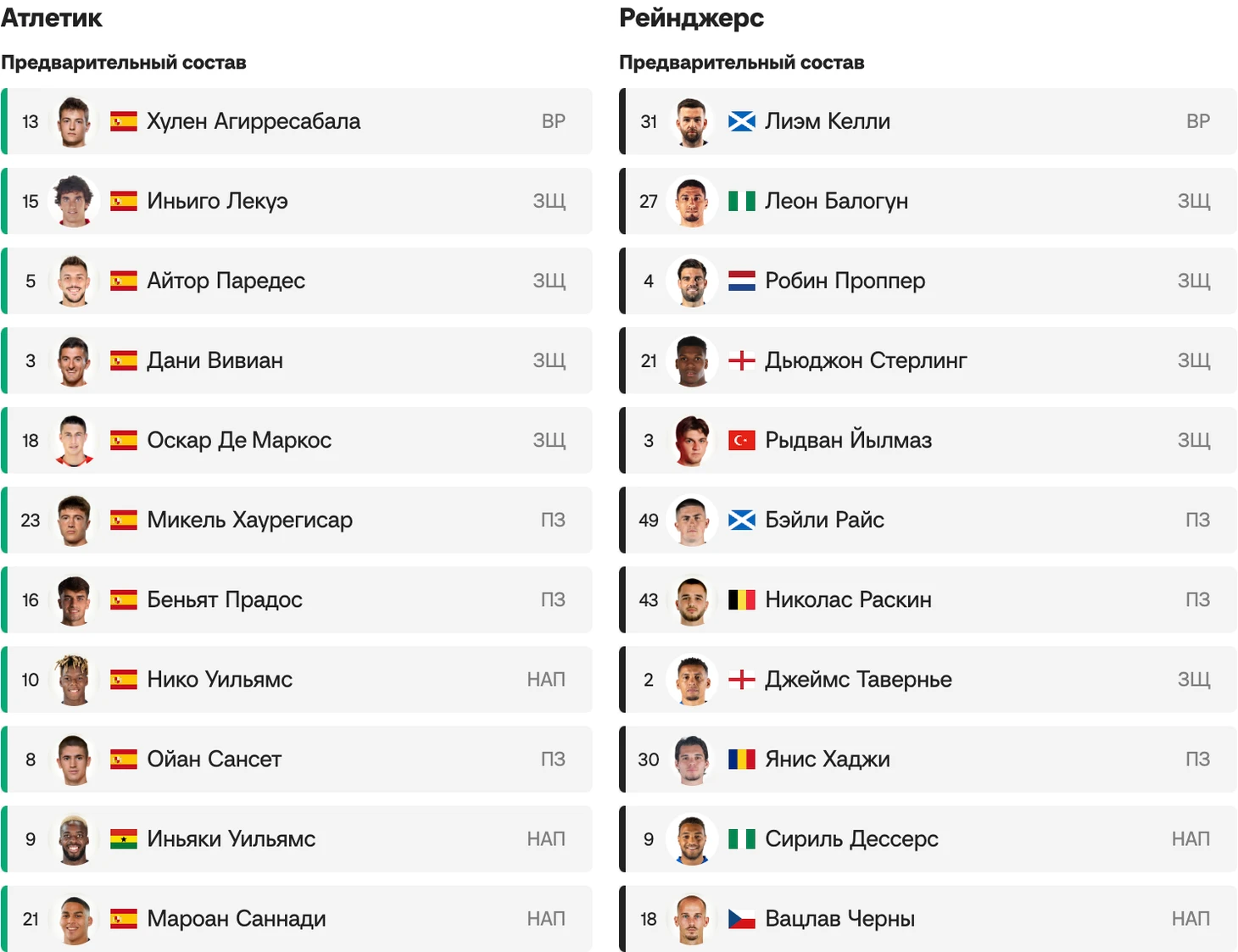The height and width of the screenshot is (952, 1238).
Task: Open player name Микель Хаурегисар
Action: pos(249,521)
